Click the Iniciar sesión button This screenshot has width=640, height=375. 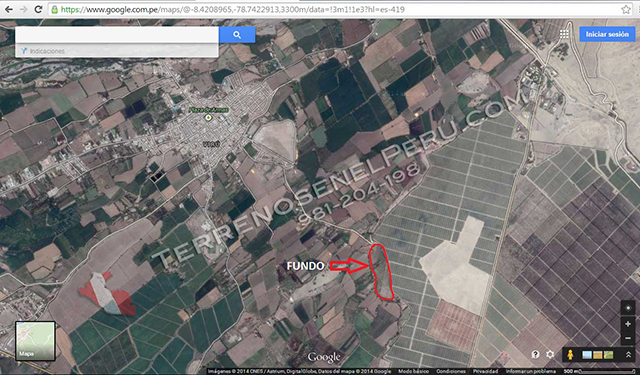click(x=607, y=34)
